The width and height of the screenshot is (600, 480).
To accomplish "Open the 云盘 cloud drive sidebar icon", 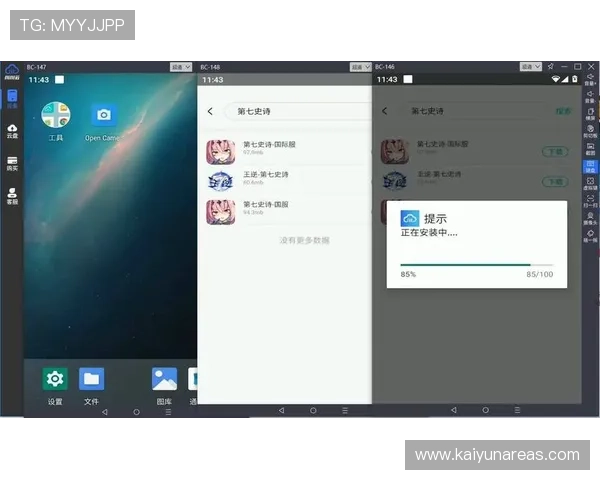I will pyautogui.click(x=12, y=131).
